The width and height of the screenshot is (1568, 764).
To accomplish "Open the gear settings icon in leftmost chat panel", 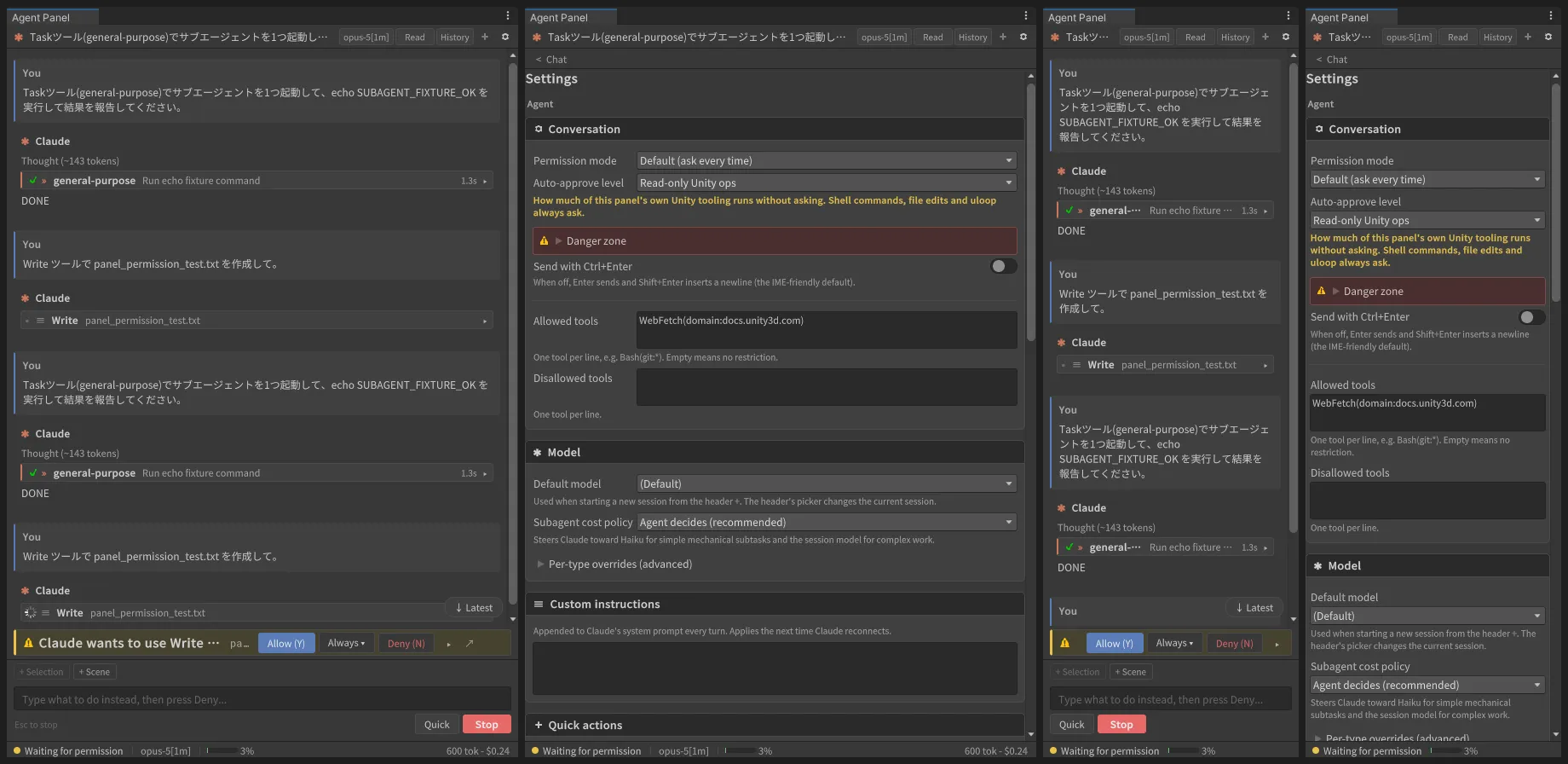I will tap(505, 37).
